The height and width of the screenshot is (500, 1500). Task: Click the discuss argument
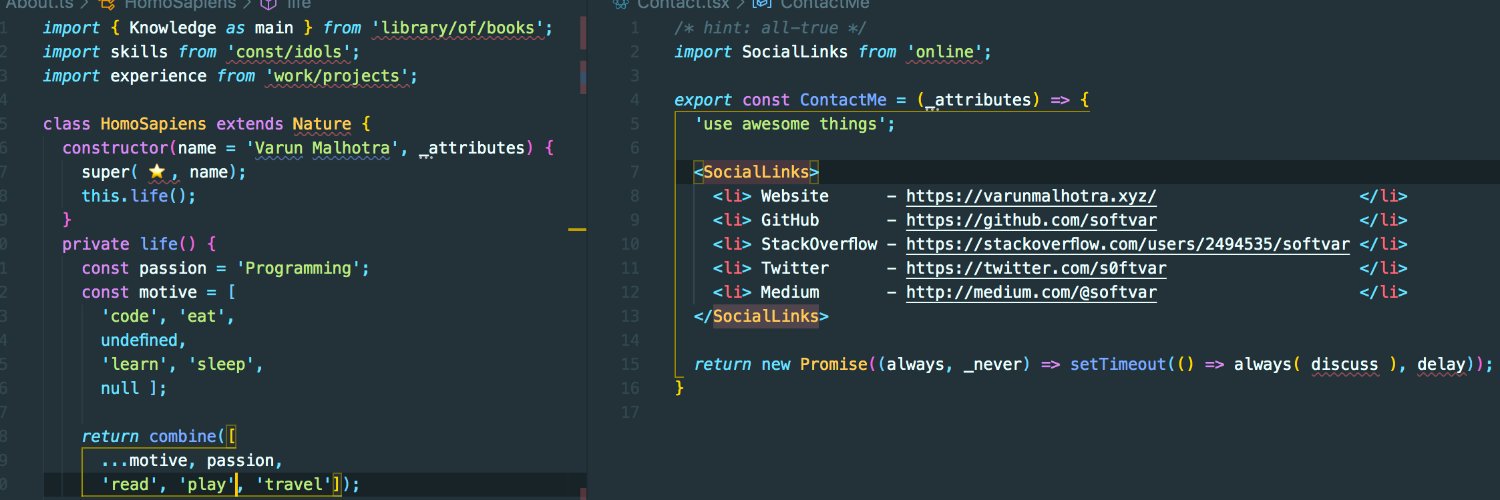tap(1345, 364)
